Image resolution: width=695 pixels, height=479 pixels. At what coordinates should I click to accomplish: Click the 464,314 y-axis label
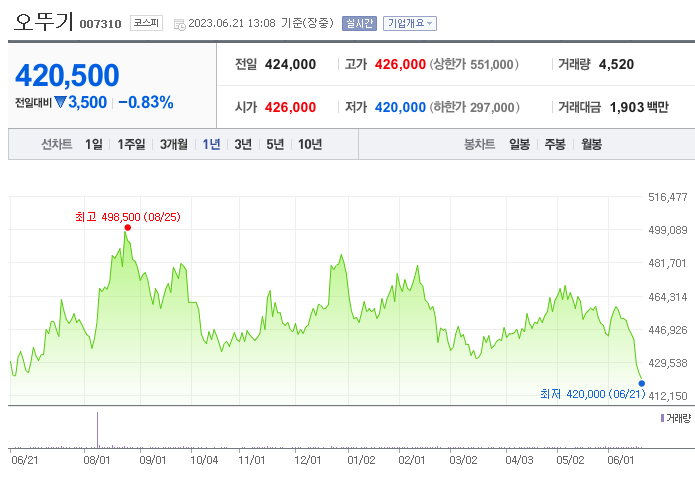tap(668, 297)
